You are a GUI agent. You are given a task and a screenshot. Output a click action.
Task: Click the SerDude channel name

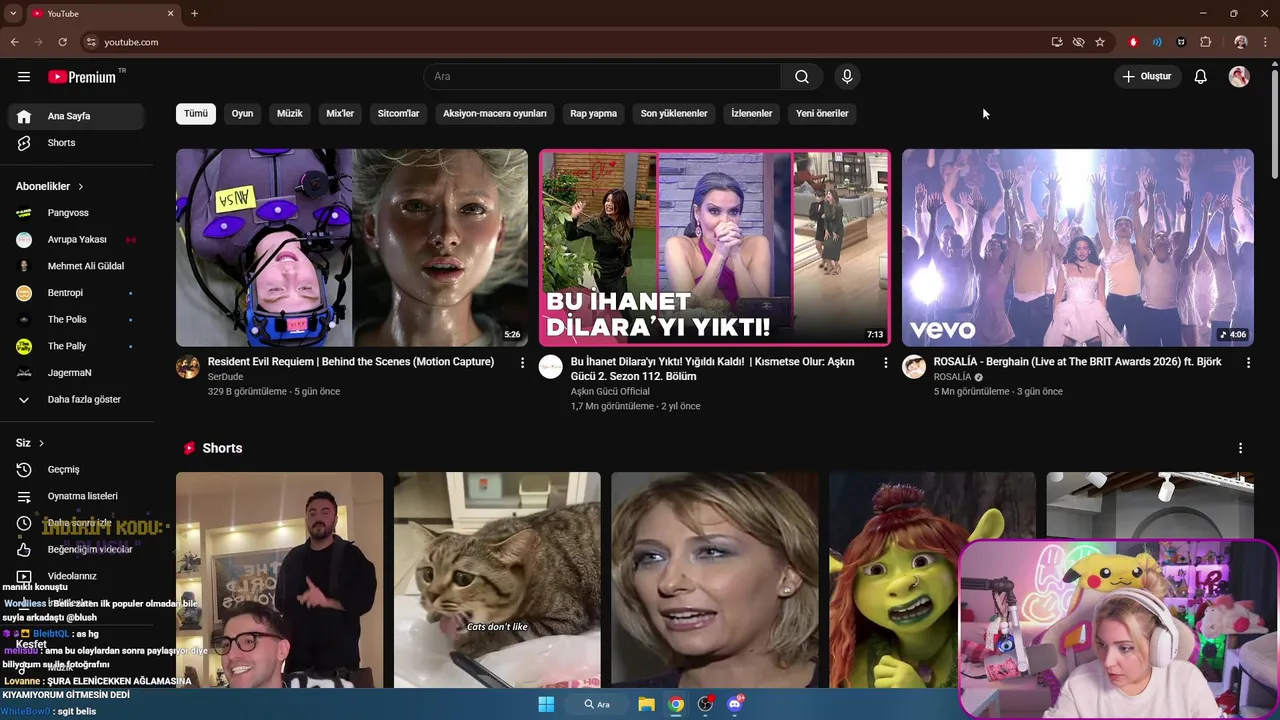[225, 377]
